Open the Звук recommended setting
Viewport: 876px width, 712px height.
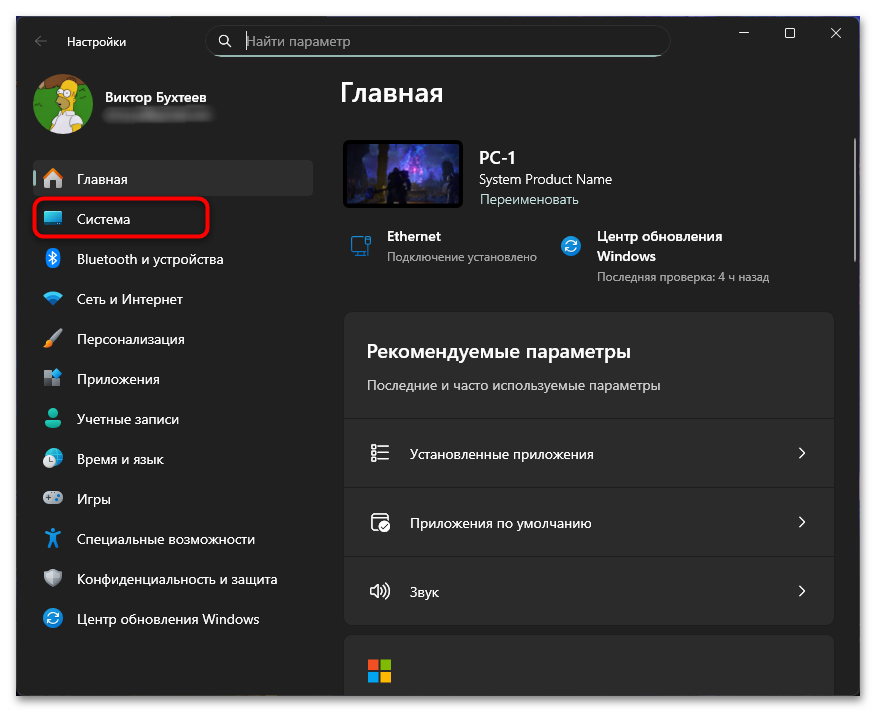[589, 591]
